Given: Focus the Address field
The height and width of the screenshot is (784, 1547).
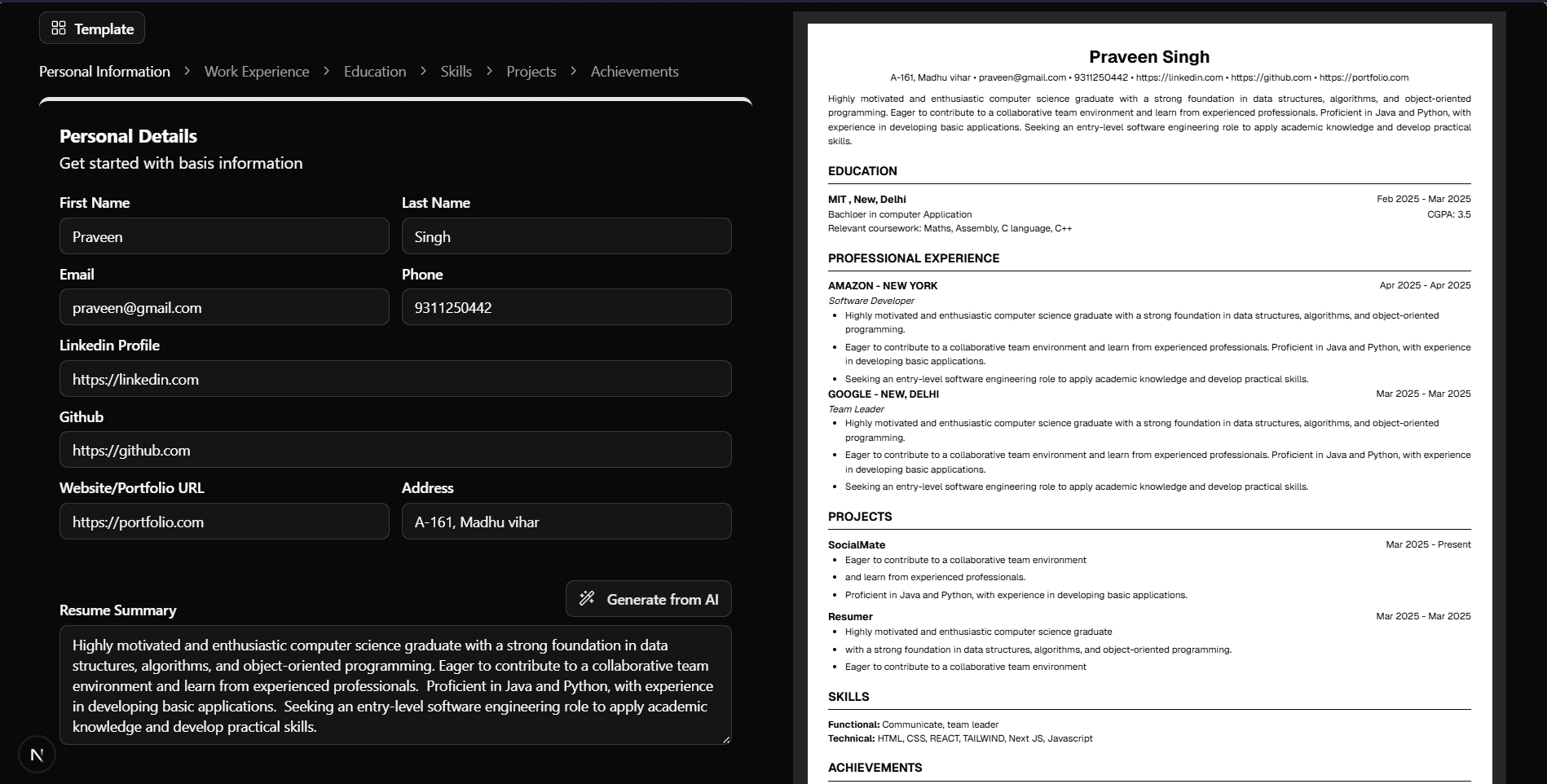Looking at the screenshot, I should tap(566, 522).
